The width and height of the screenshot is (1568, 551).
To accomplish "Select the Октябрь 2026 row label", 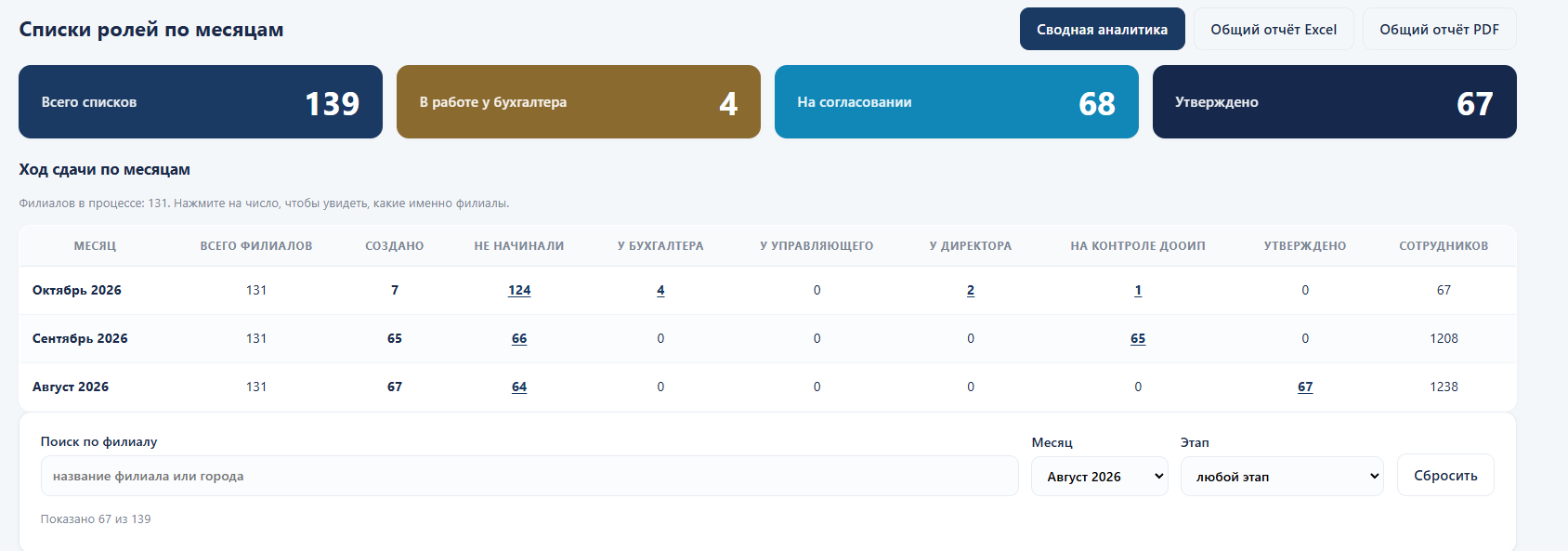I will coord(77,290).
